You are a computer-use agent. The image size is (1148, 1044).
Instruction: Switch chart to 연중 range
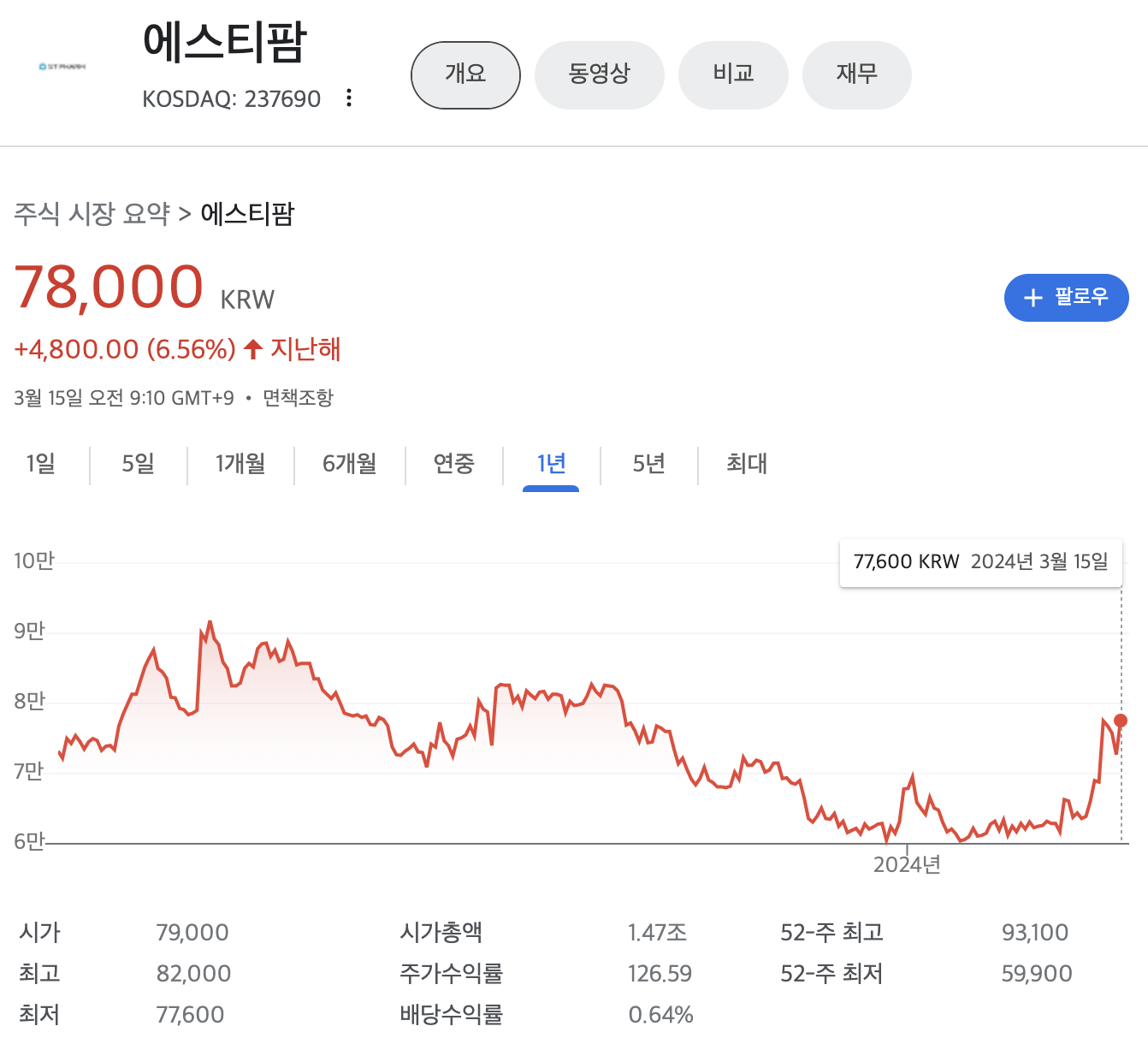pos(453,464)
